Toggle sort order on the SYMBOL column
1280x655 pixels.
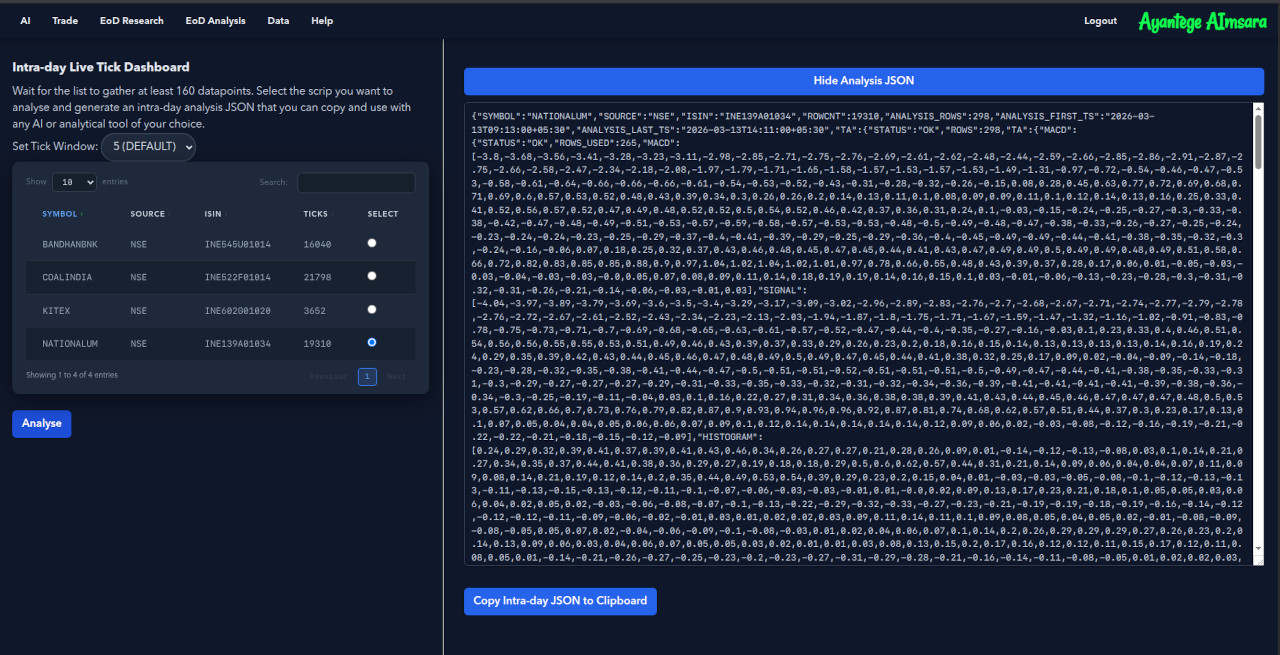tap(62, 213)
